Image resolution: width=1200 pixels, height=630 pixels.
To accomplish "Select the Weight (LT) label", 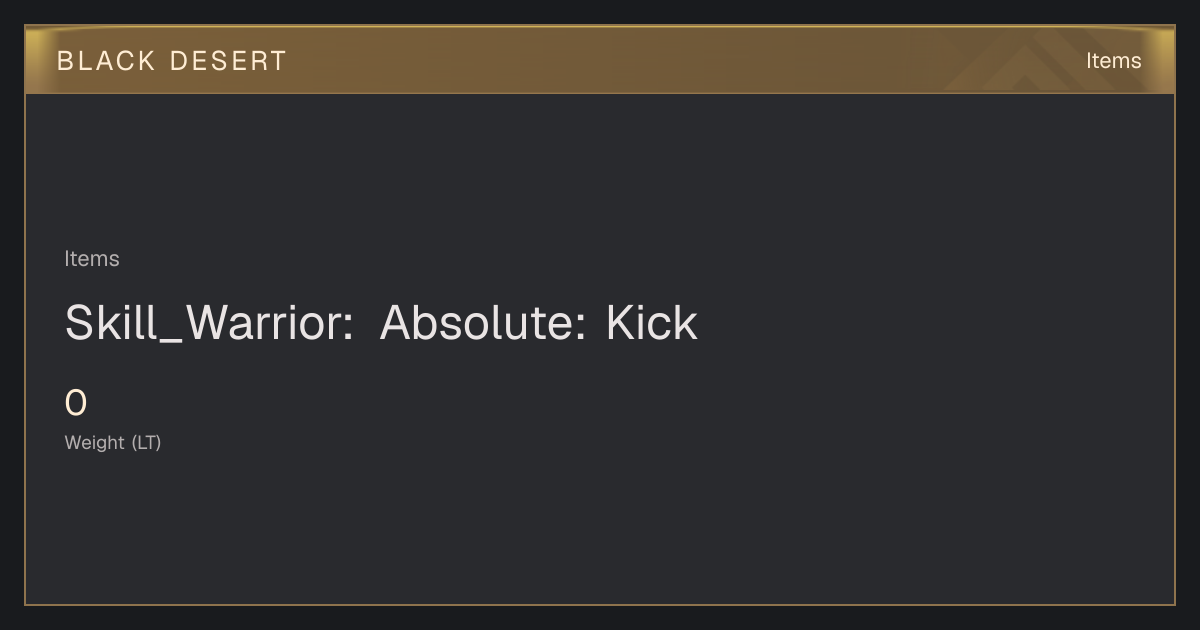I will tap(113, 442).
